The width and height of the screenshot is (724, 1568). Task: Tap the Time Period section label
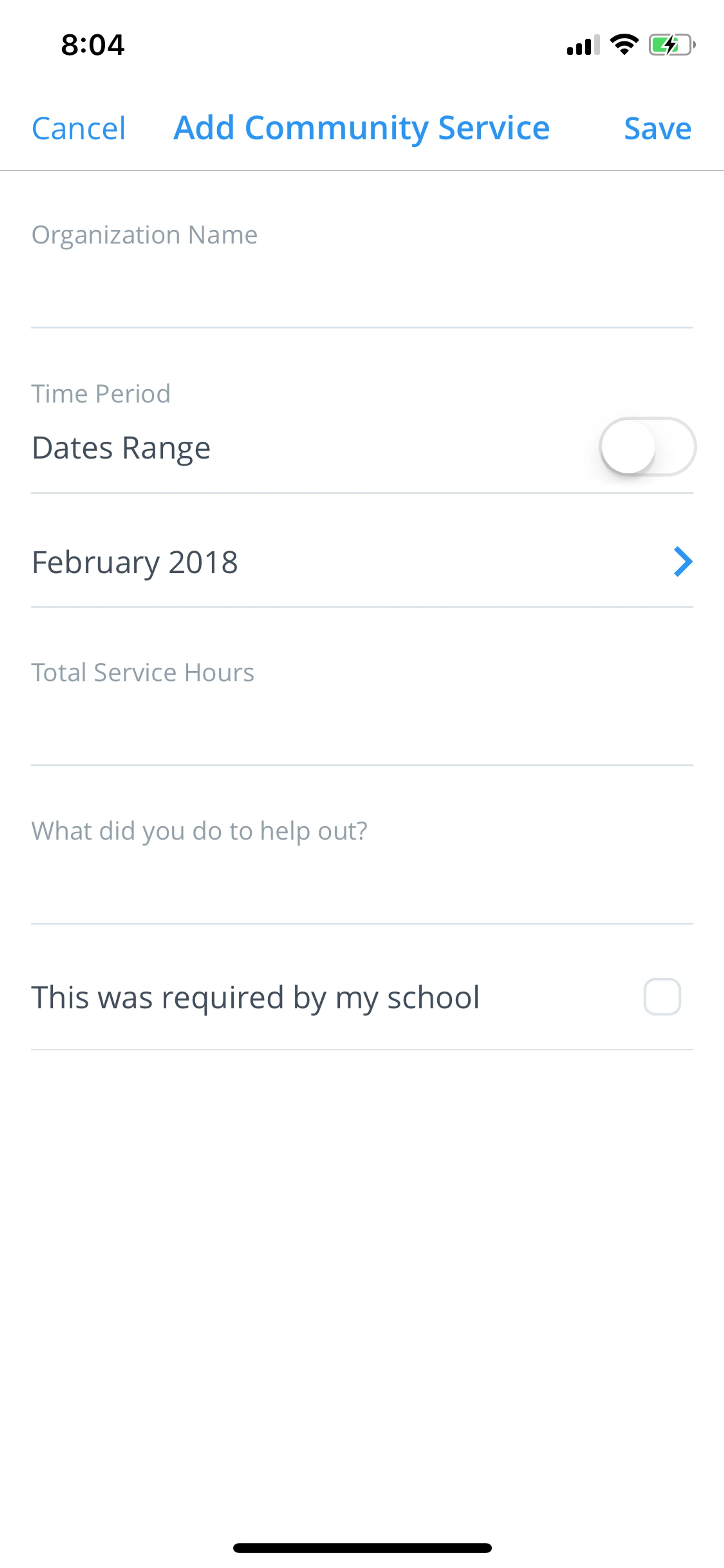101,394
